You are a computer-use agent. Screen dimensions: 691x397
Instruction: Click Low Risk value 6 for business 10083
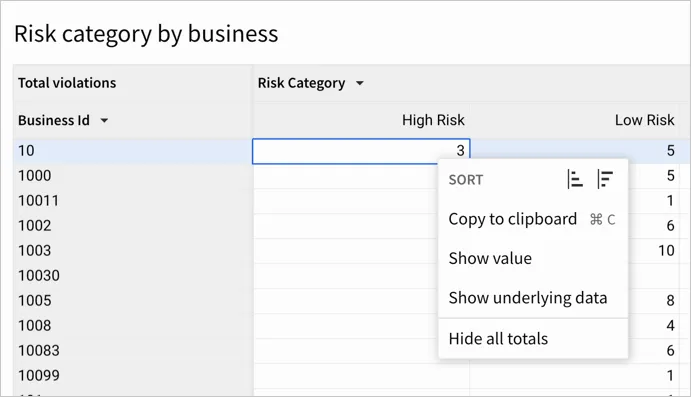(x=670, y=351)
